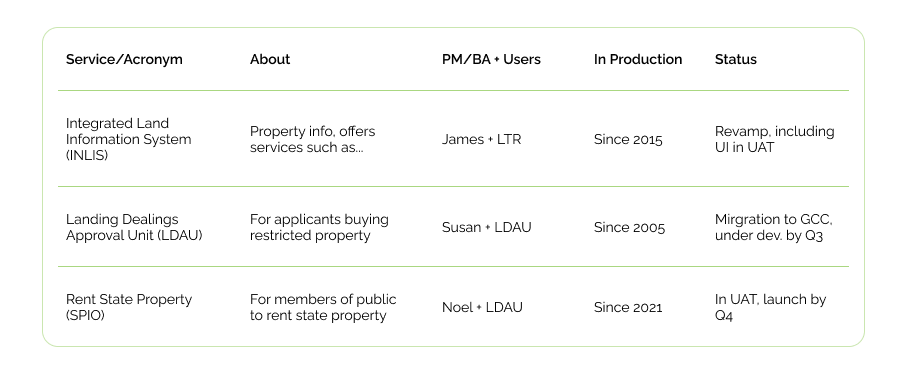Image resolution: width=907 pixels, height=374 pixels.
Task: Click the Noel + LDAU cell
Action: [x=482, y=307]
